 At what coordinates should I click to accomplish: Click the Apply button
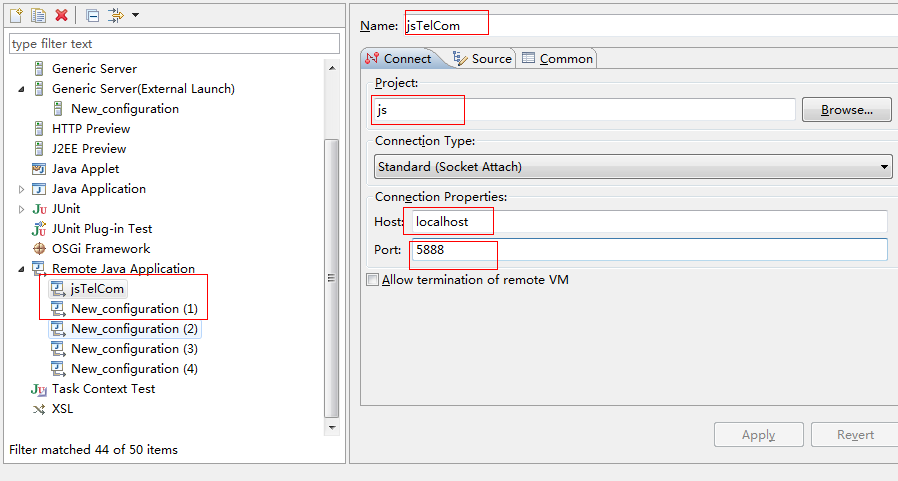tap(758, 435)
